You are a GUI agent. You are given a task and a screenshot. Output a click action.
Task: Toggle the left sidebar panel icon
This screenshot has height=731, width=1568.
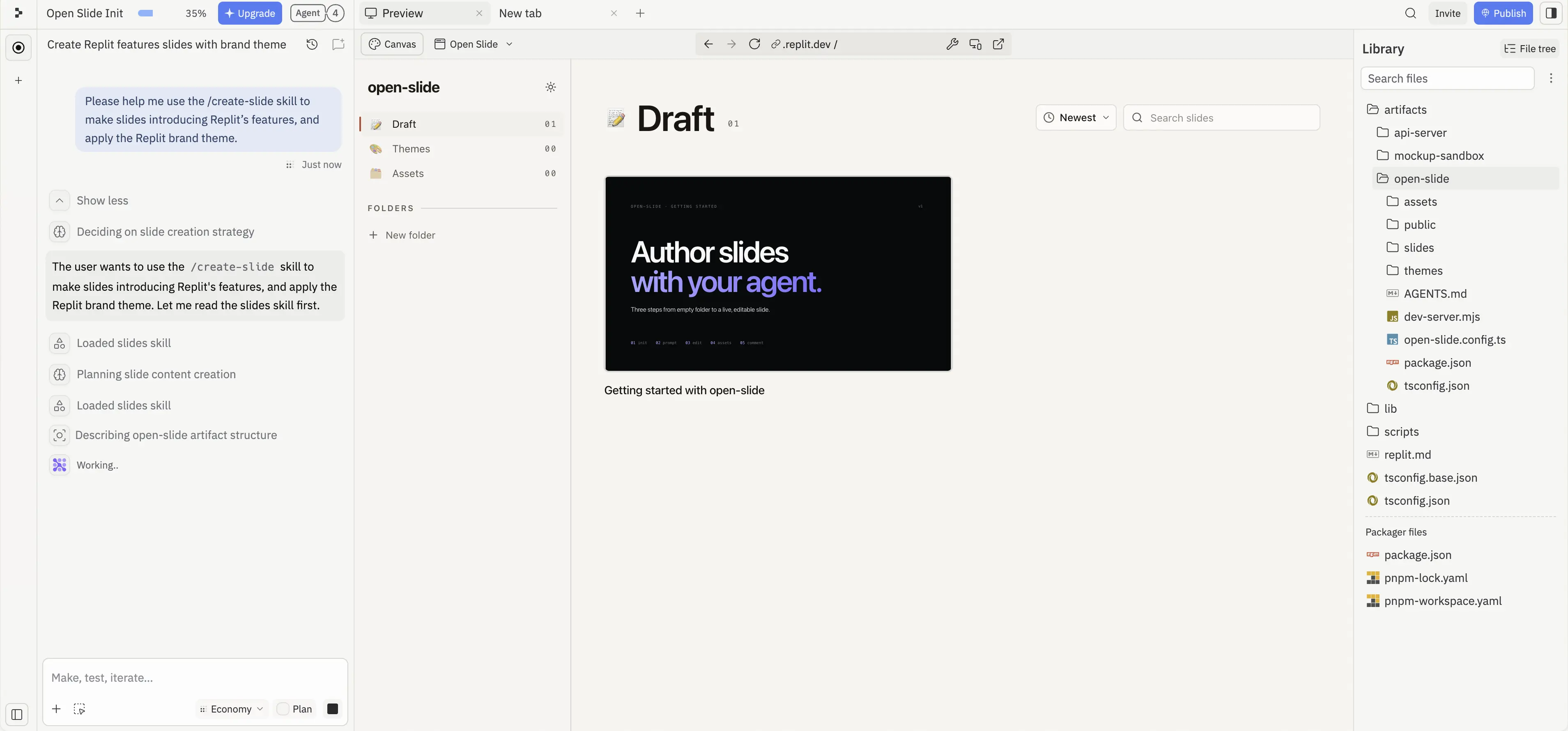pyautogui.click(x=17, y=715)
